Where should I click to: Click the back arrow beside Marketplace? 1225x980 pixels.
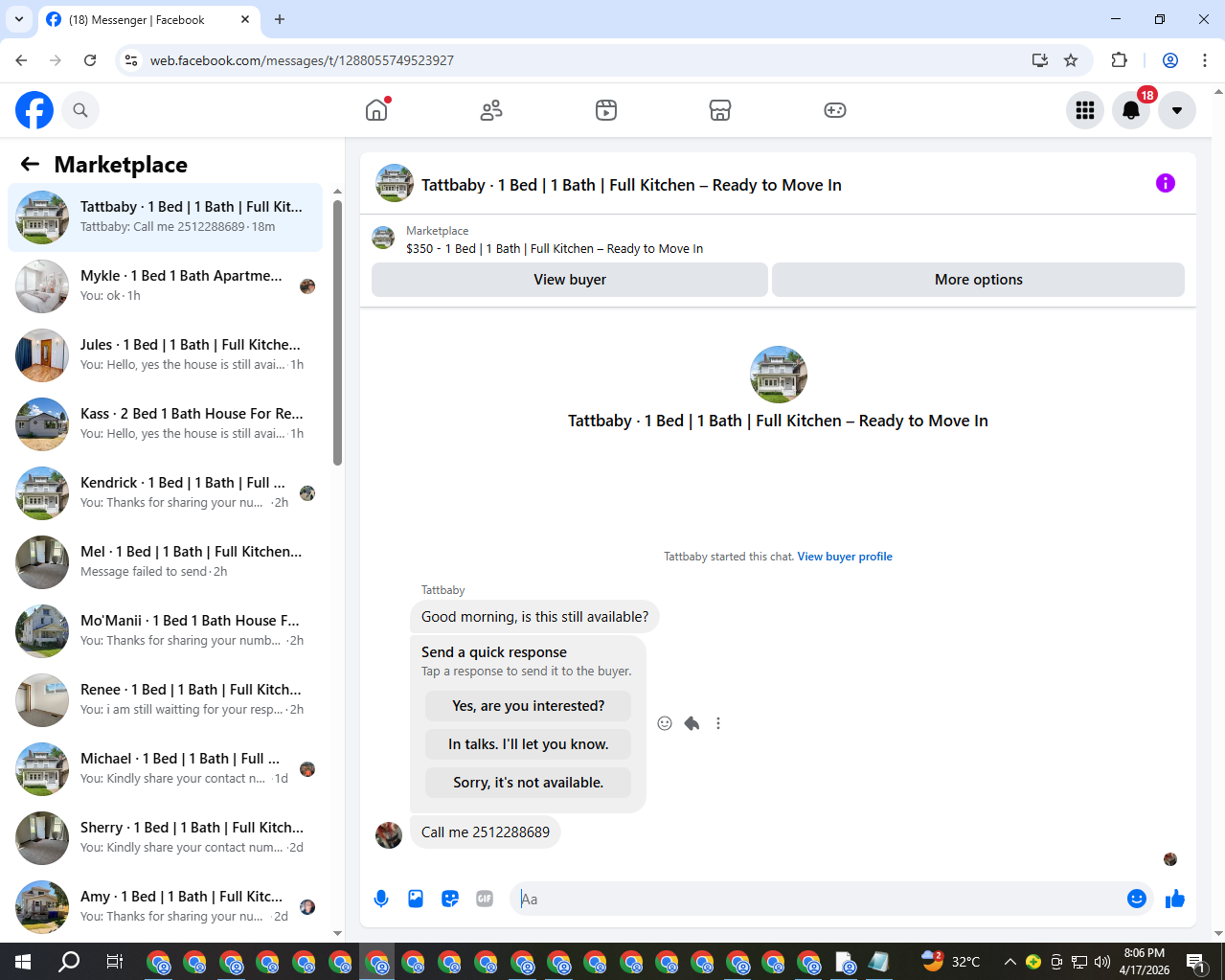click(x=30, y=164)
